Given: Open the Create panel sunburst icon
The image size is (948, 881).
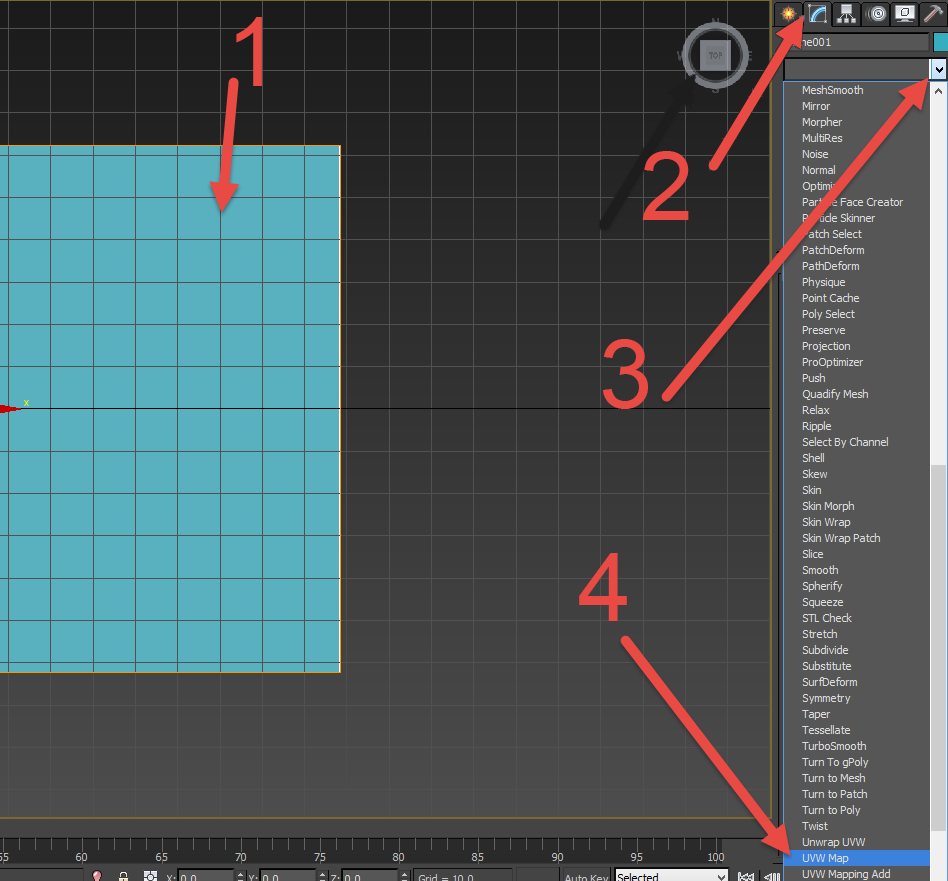Looking at the screenshot, I should click(x=789, y=13).
